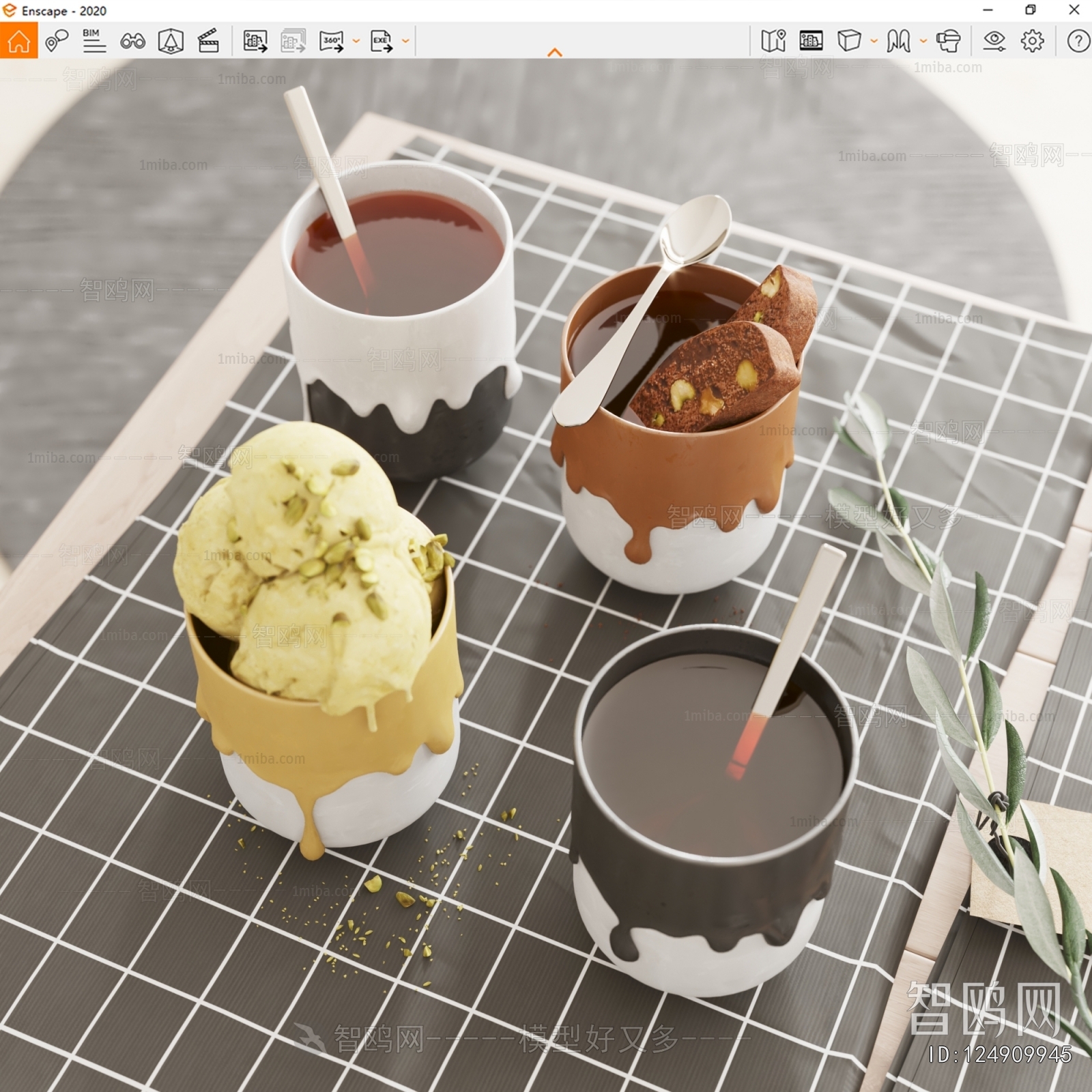Open Visual Settings eye icon
This screenshot has height=1092, width=1092.
(x=994, y=41)
